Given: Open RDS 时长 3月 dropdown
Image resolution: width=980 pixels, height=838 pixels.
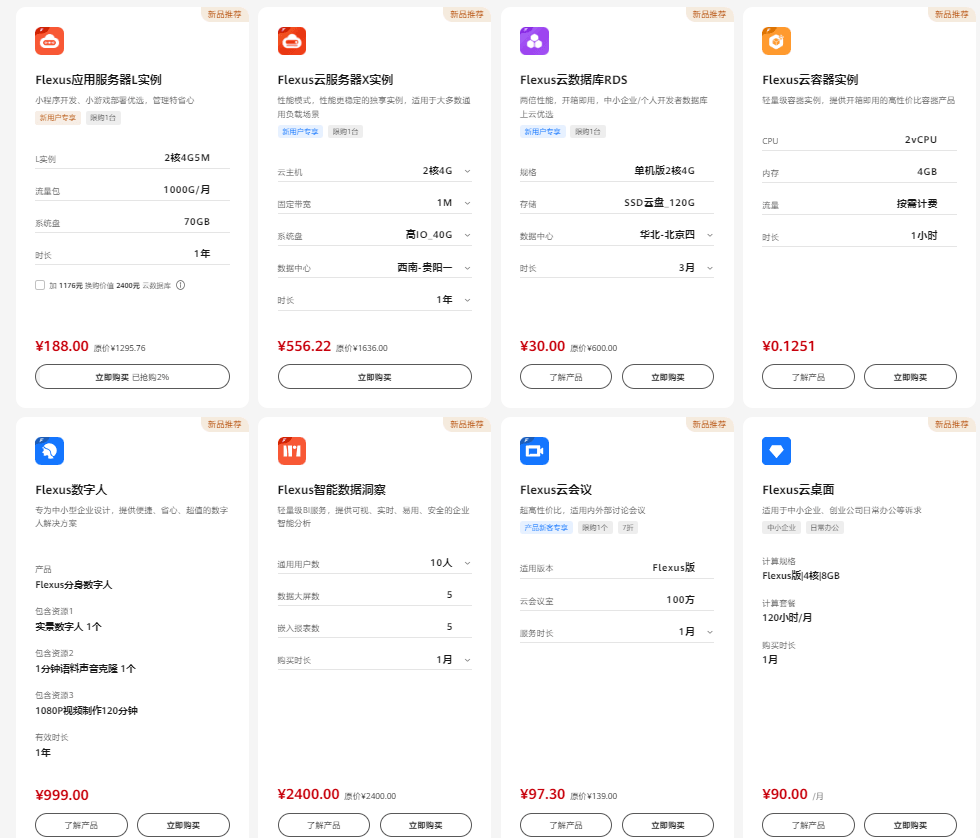Looking at the screenshot, I should pos(617,267).
